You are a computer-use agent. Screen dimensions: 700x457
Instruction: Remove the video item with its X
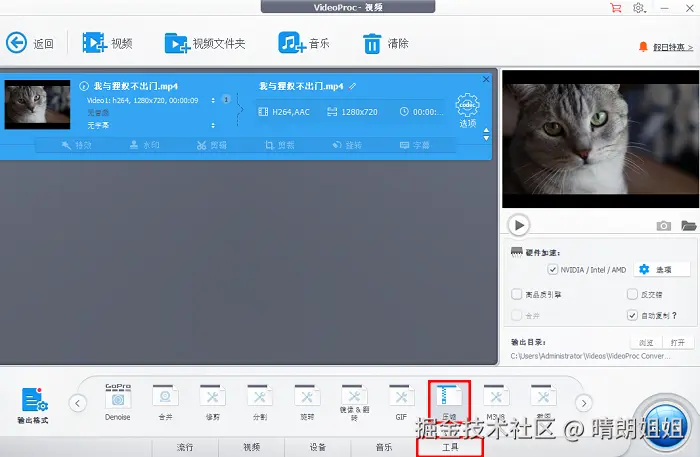tap(486, 79)
